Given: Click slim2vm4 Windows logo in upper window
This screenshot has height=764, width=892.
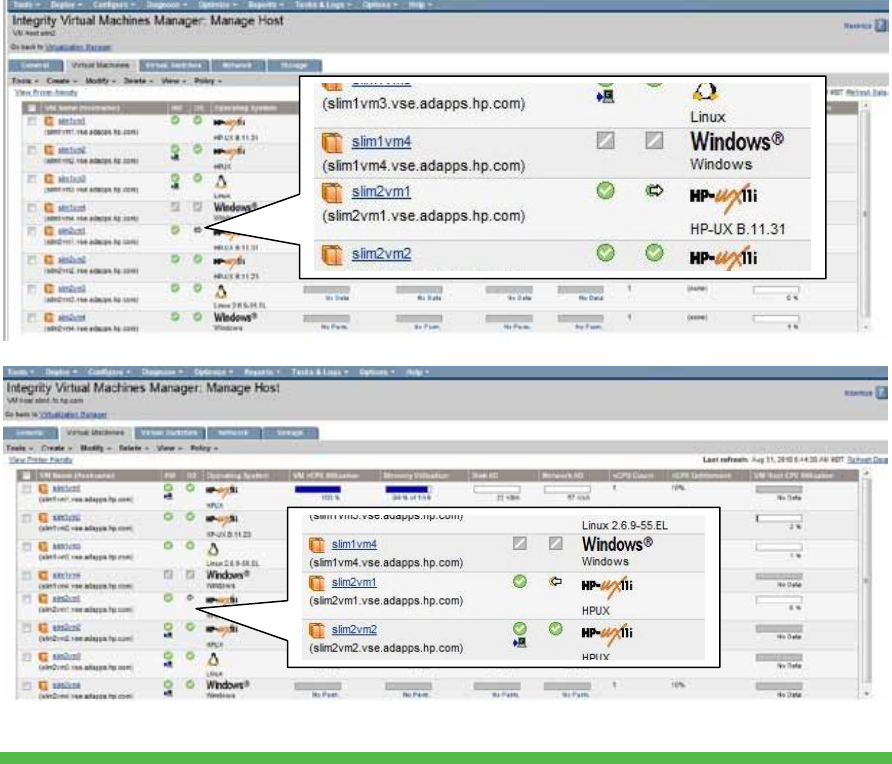Looking at the screenshot, I should point(236,317).
